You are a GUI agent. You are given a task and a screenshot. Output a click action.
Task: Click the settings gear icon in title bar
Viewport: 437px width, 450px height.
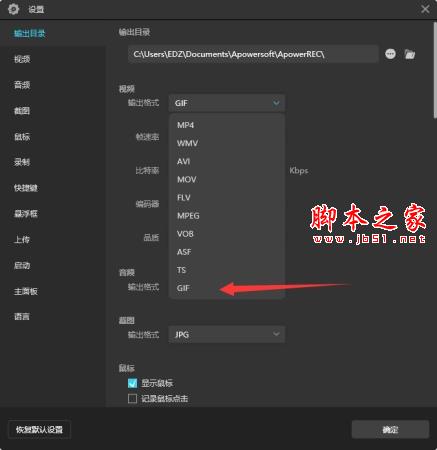pos(13,9)
